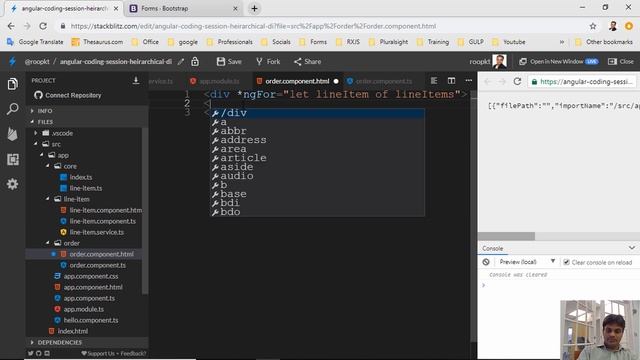Click Connect Repository
This screenshot has width=640, height=360.
67,95
